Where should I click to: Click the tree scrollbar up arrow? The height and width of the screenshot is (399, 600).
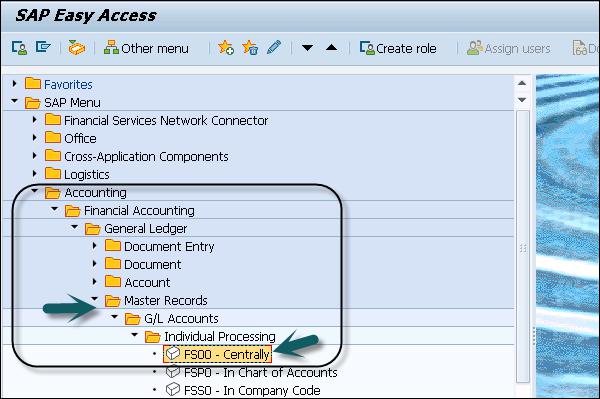(522, 83)
